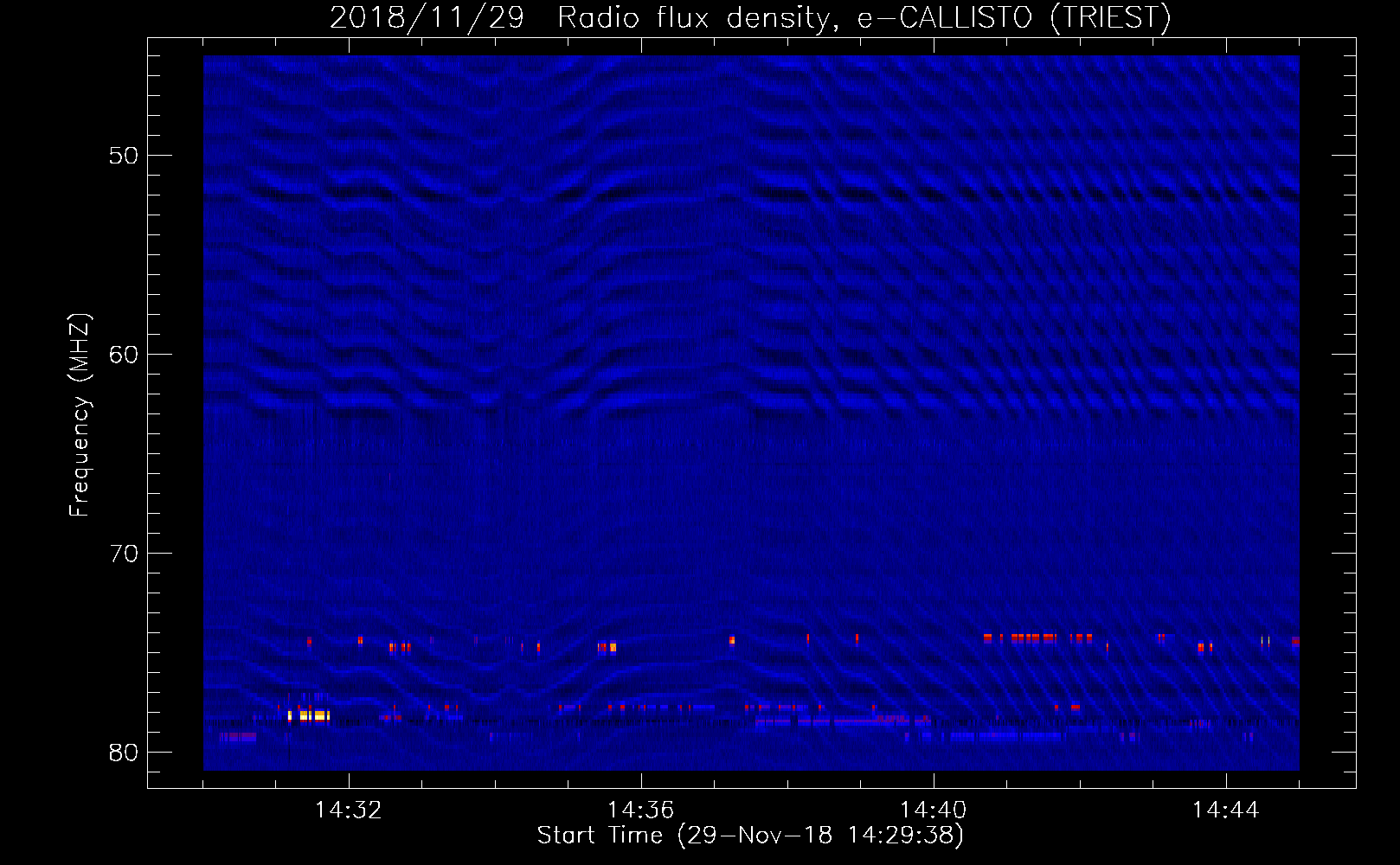
Task: Click the 60 frequency tick label
Action: pyautogui.click(x=124, y=355)
